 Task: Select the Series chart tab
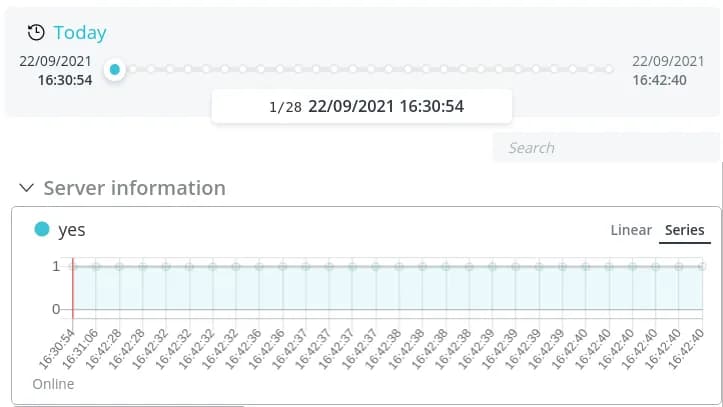tap(685, 230)
